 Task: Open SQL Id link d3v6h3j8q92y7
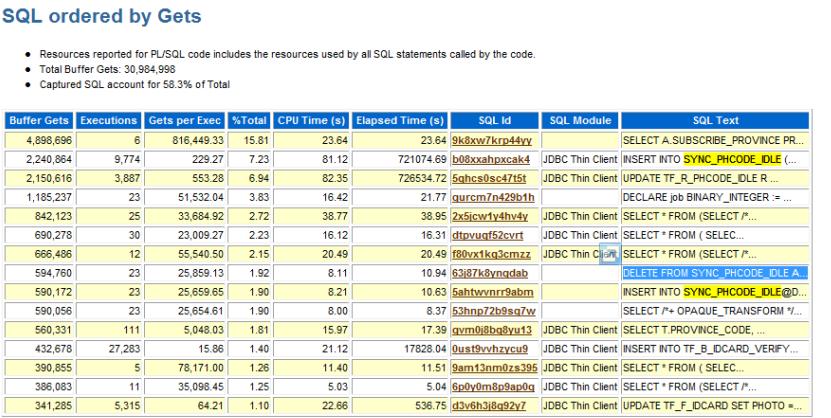pyautogui.click(x=489, y=406)
